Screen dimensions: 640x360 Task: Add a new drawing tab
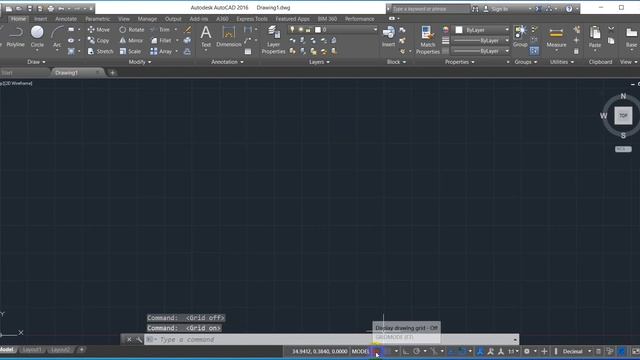point(112,73)
